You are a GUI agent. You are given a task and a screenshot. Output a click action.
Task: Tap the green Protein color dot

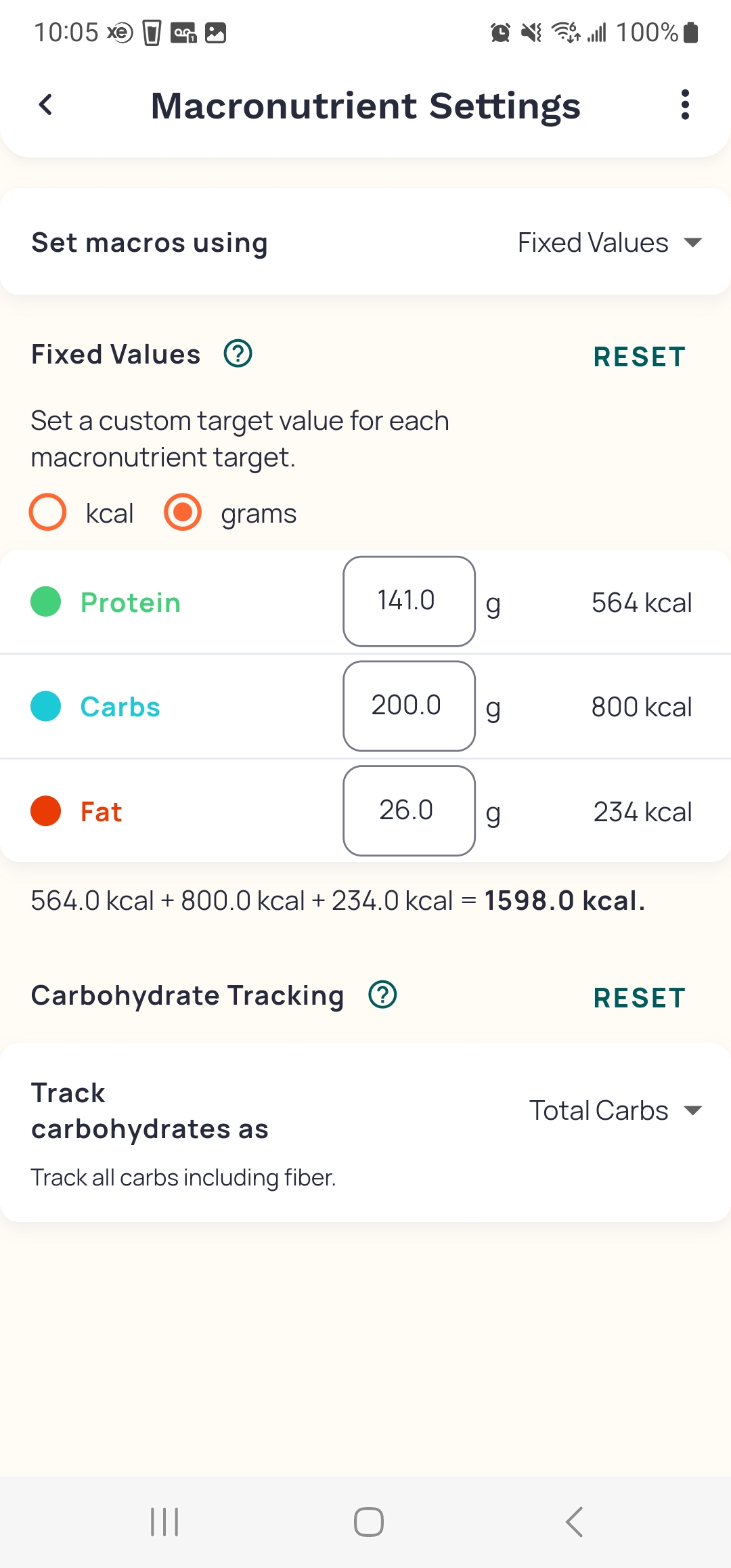click(x=46, y=601)
